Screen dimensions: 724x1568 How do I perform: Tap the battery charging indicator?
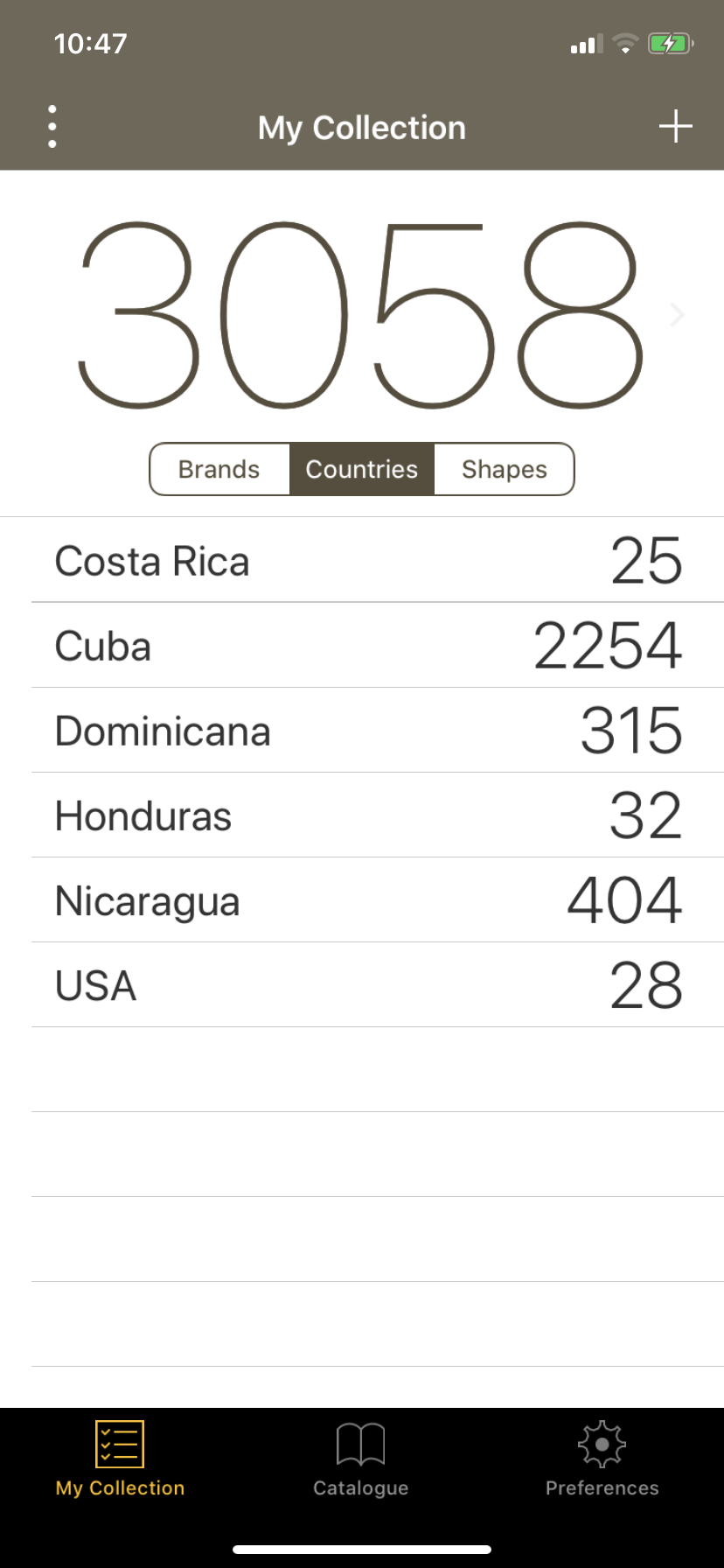pos(671,43)
